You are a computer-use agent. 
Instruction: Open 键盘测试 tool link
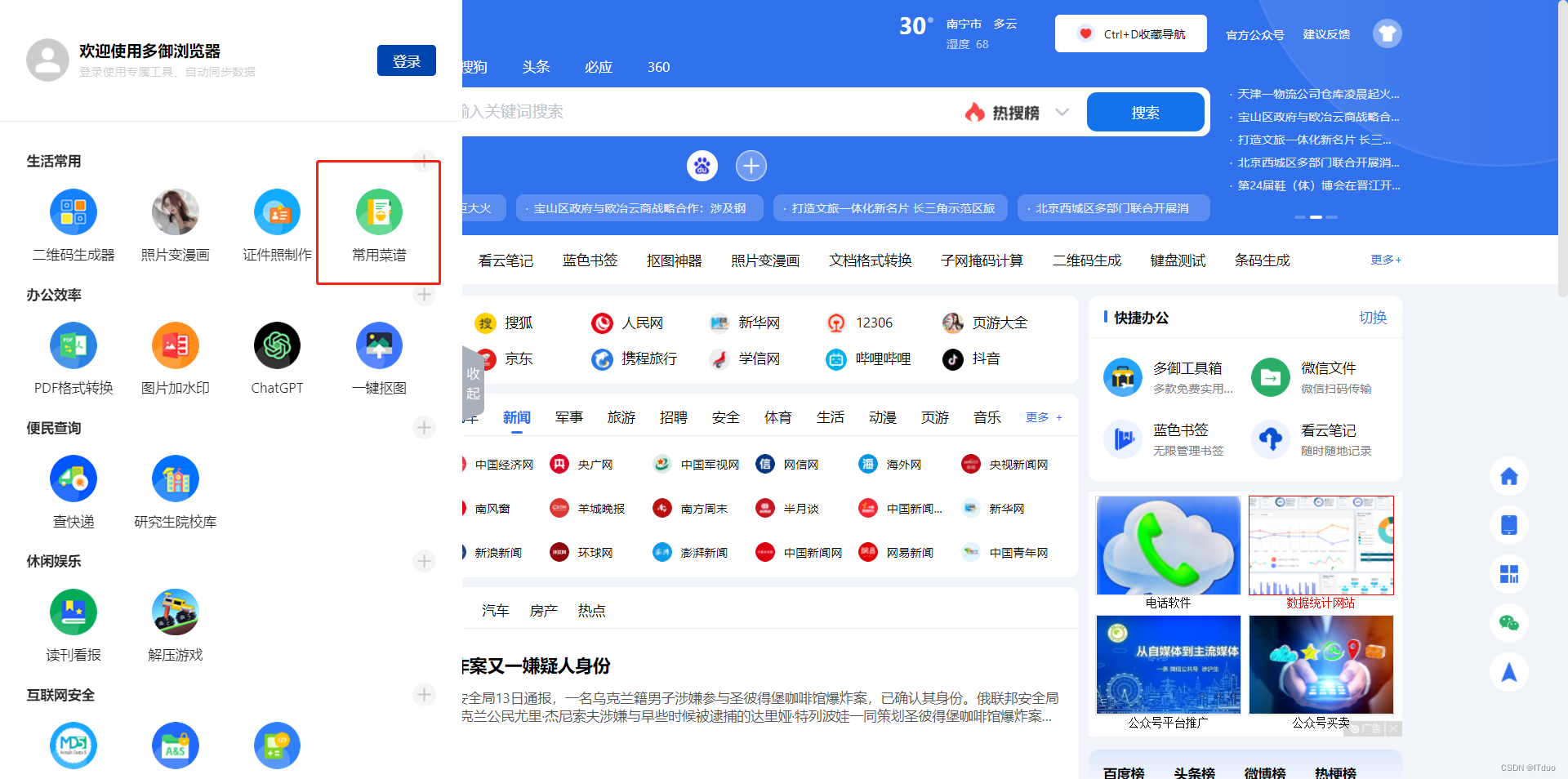tap(1178, 260)
